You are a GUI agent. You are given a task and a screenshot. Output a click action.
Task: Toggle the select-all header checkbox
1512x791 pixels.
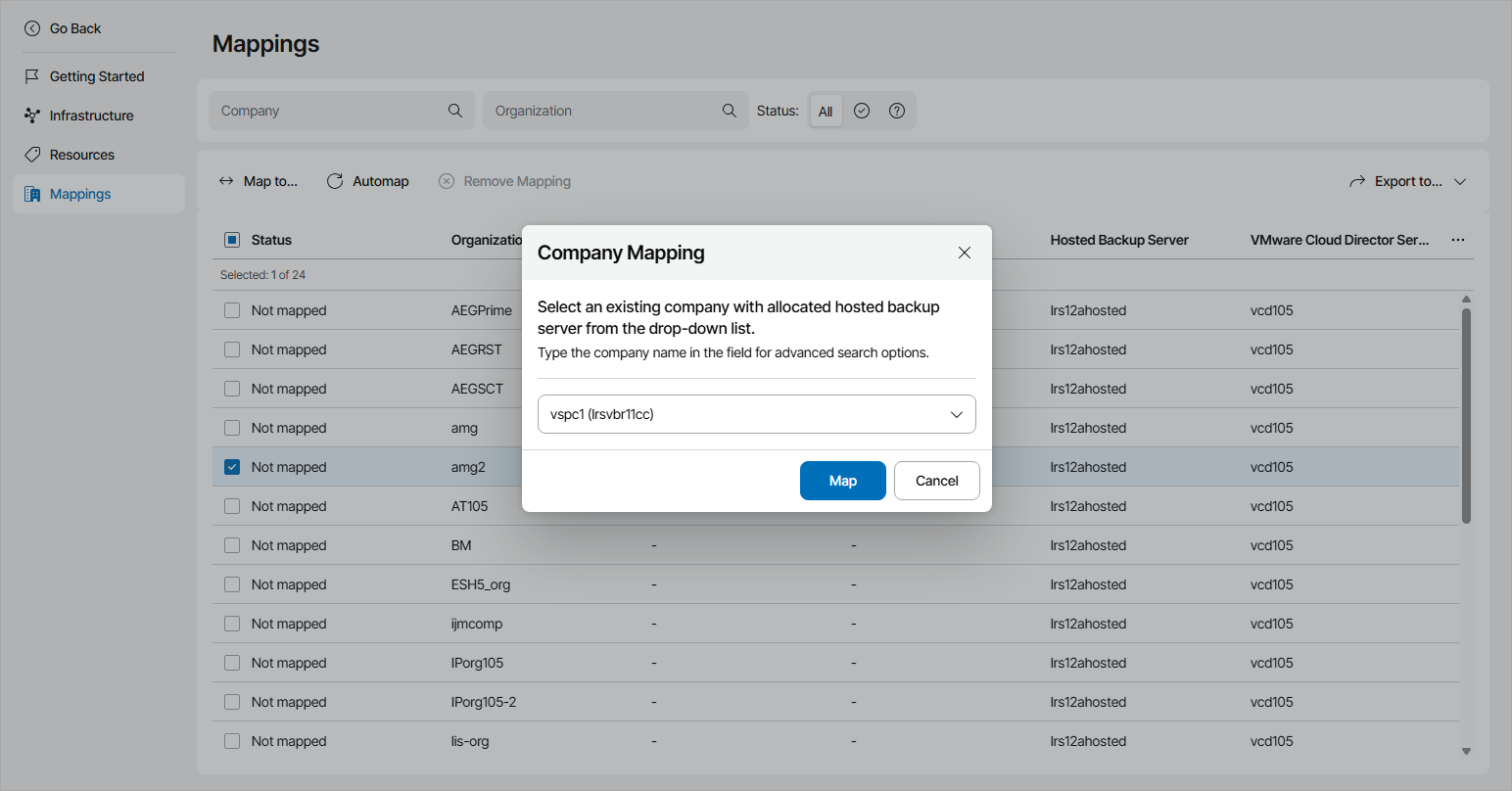pyautogui.click(x=232, y=240)
